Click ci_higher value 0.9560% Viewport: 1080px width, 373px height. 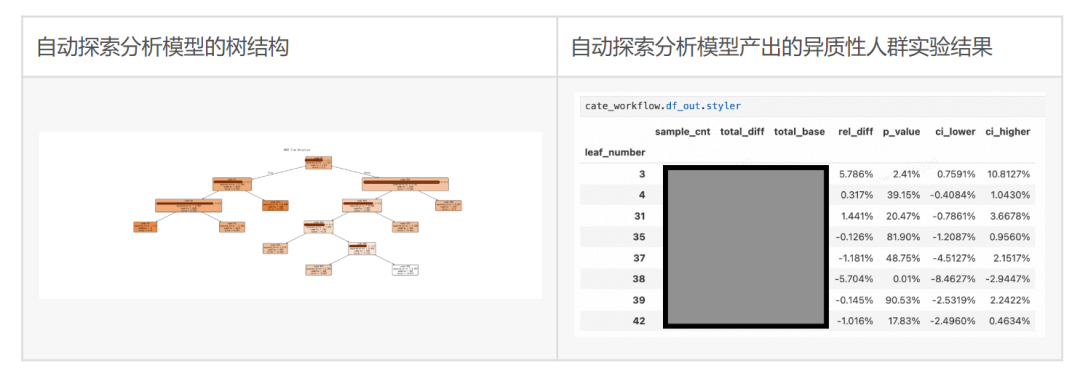click(1011, 237)
